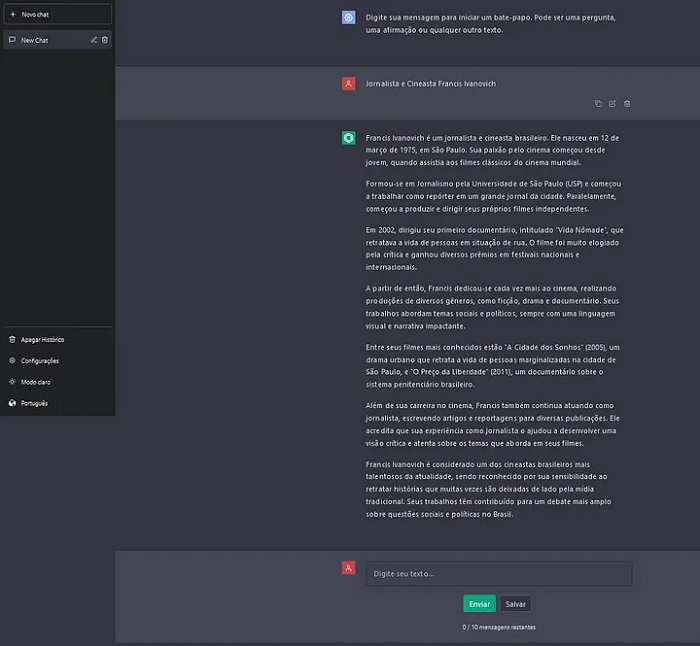
Task: Click the trash icon beside New Chat
Action: pos(105,40)
